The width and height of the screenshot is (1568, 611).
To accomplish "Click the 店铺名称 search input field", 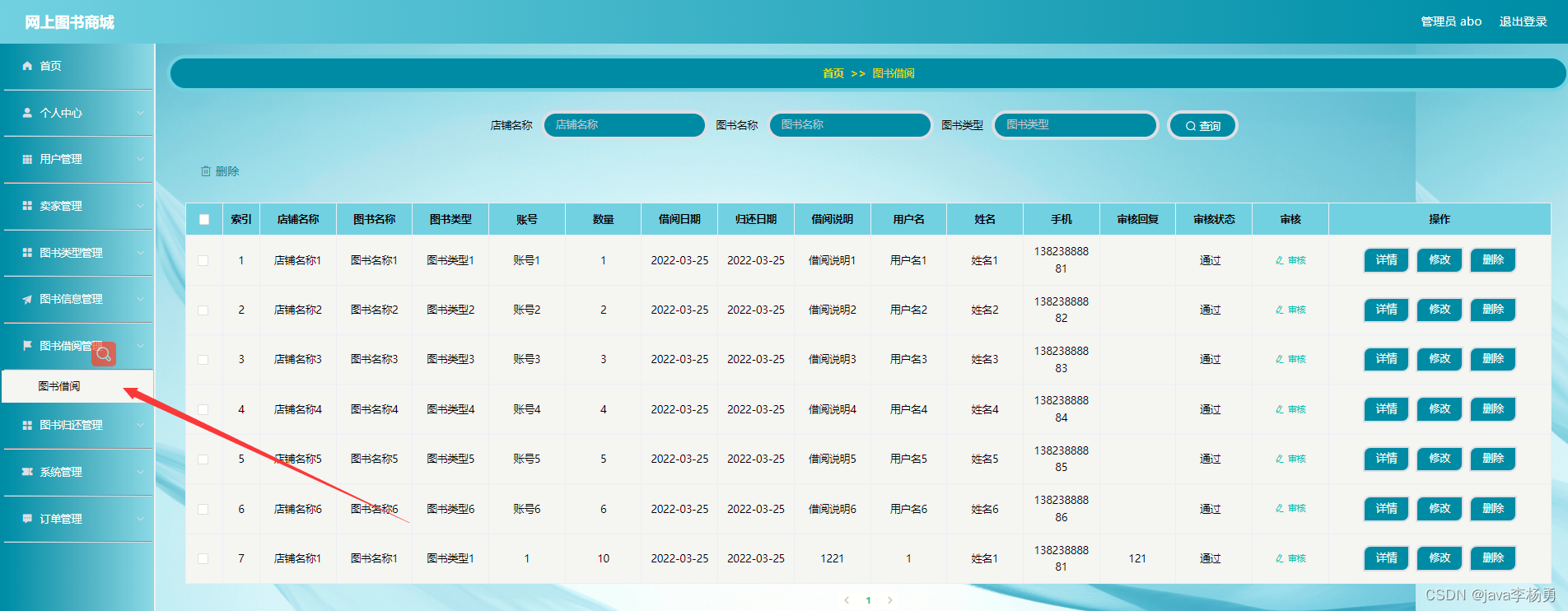I will tap(624, 125).
